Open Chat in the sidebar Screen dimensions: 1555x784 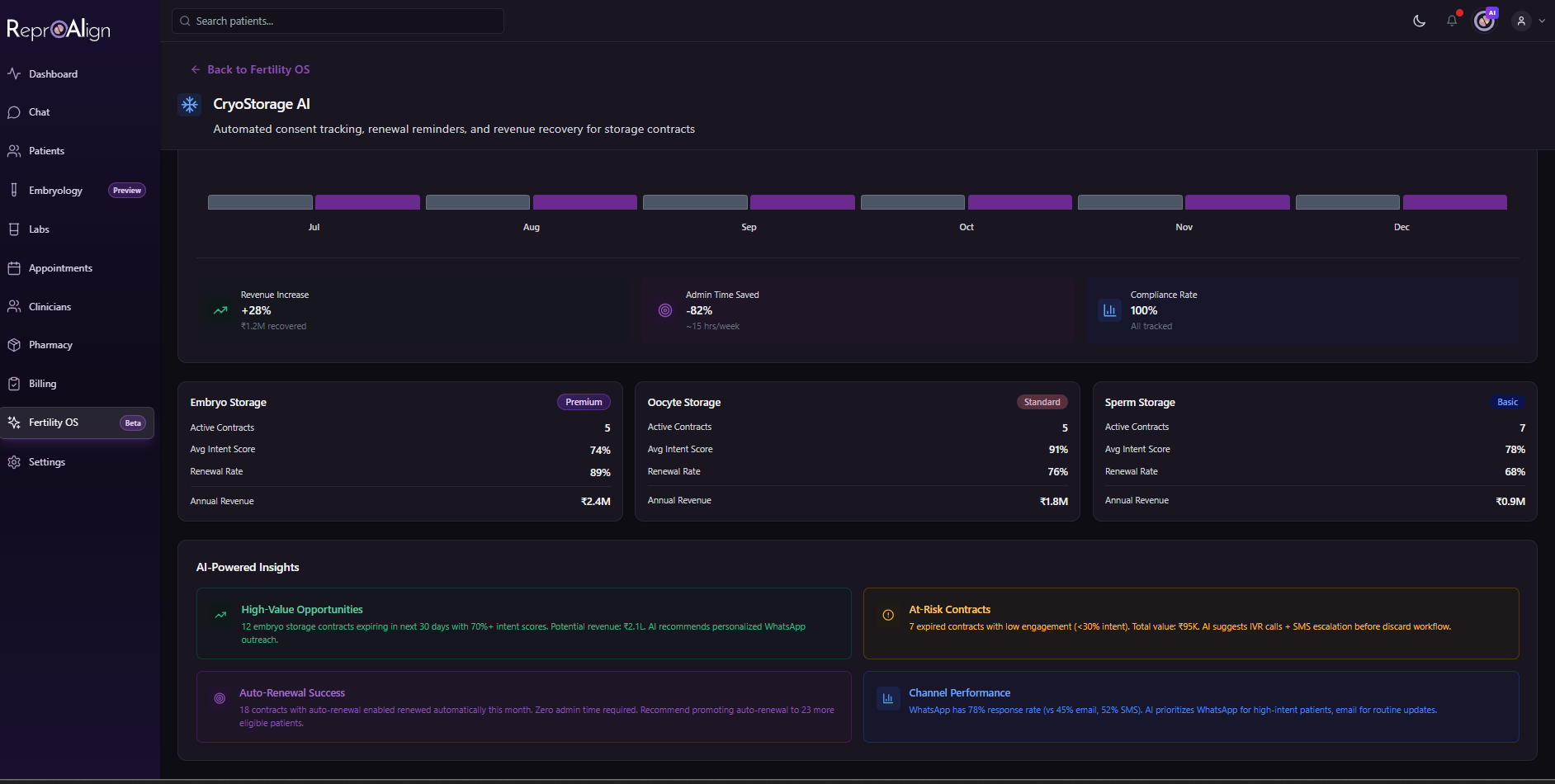pos(39,112)
